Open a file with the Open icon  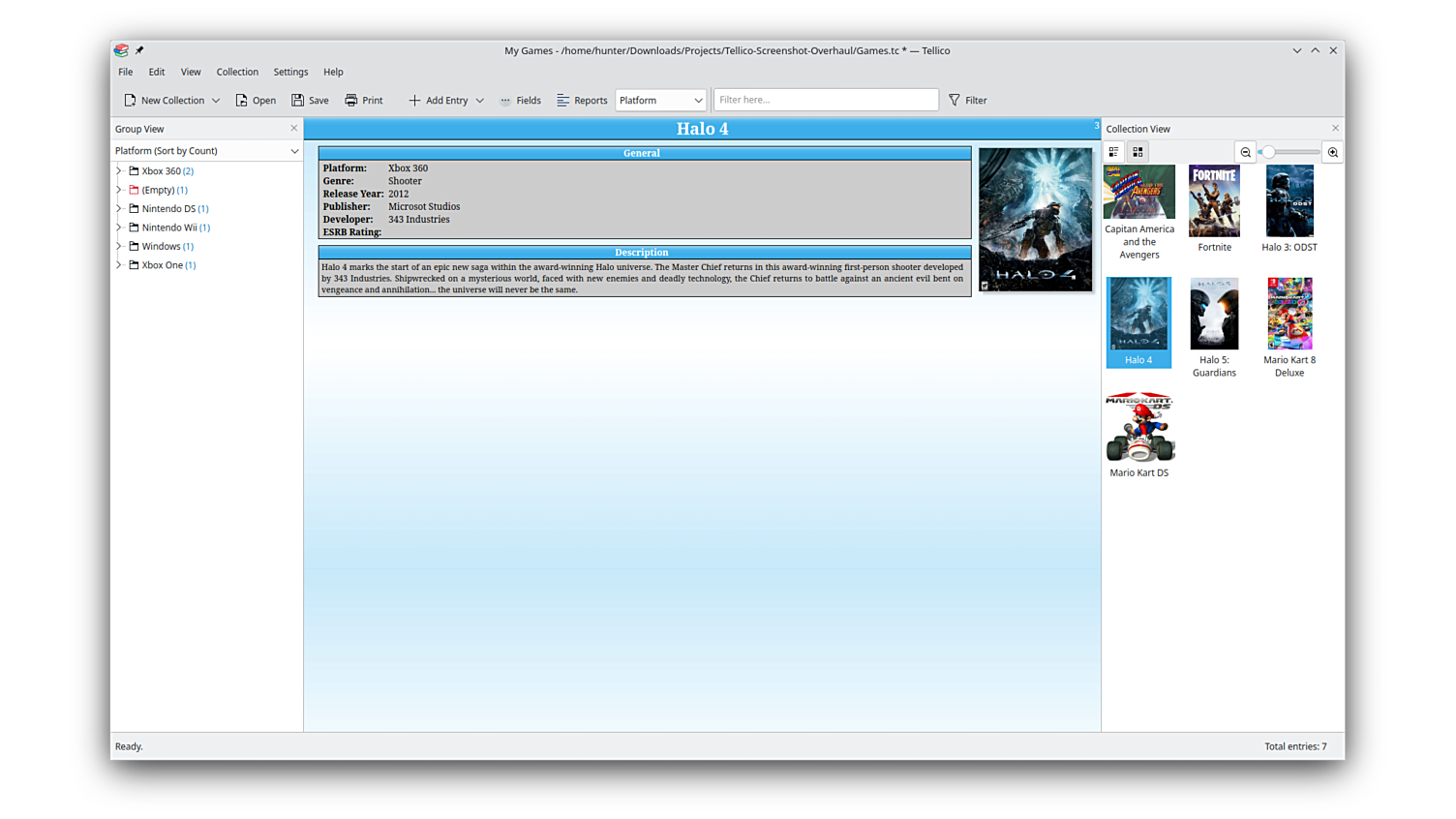(242, 101)
